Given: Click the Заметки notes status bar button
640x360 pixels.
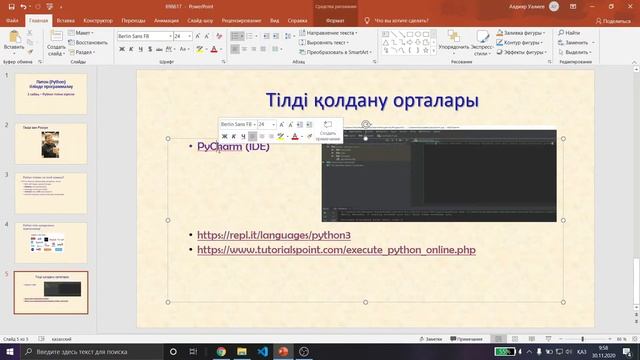Looking at the screenshot, I should coord(431,339).
